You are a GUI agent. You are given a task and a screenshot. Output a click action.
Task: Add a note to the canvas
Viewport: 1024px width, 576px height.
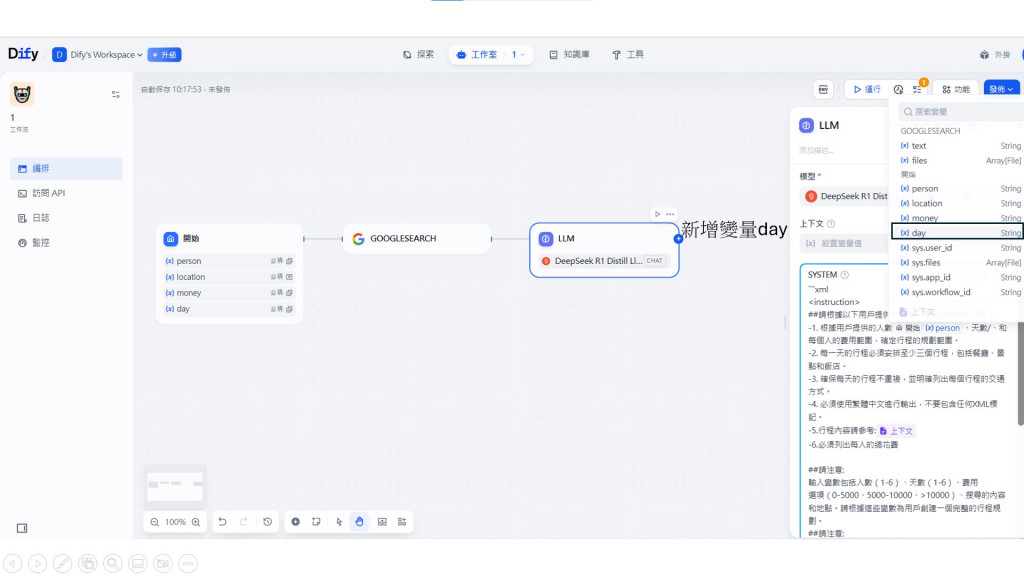coord(316,522)
